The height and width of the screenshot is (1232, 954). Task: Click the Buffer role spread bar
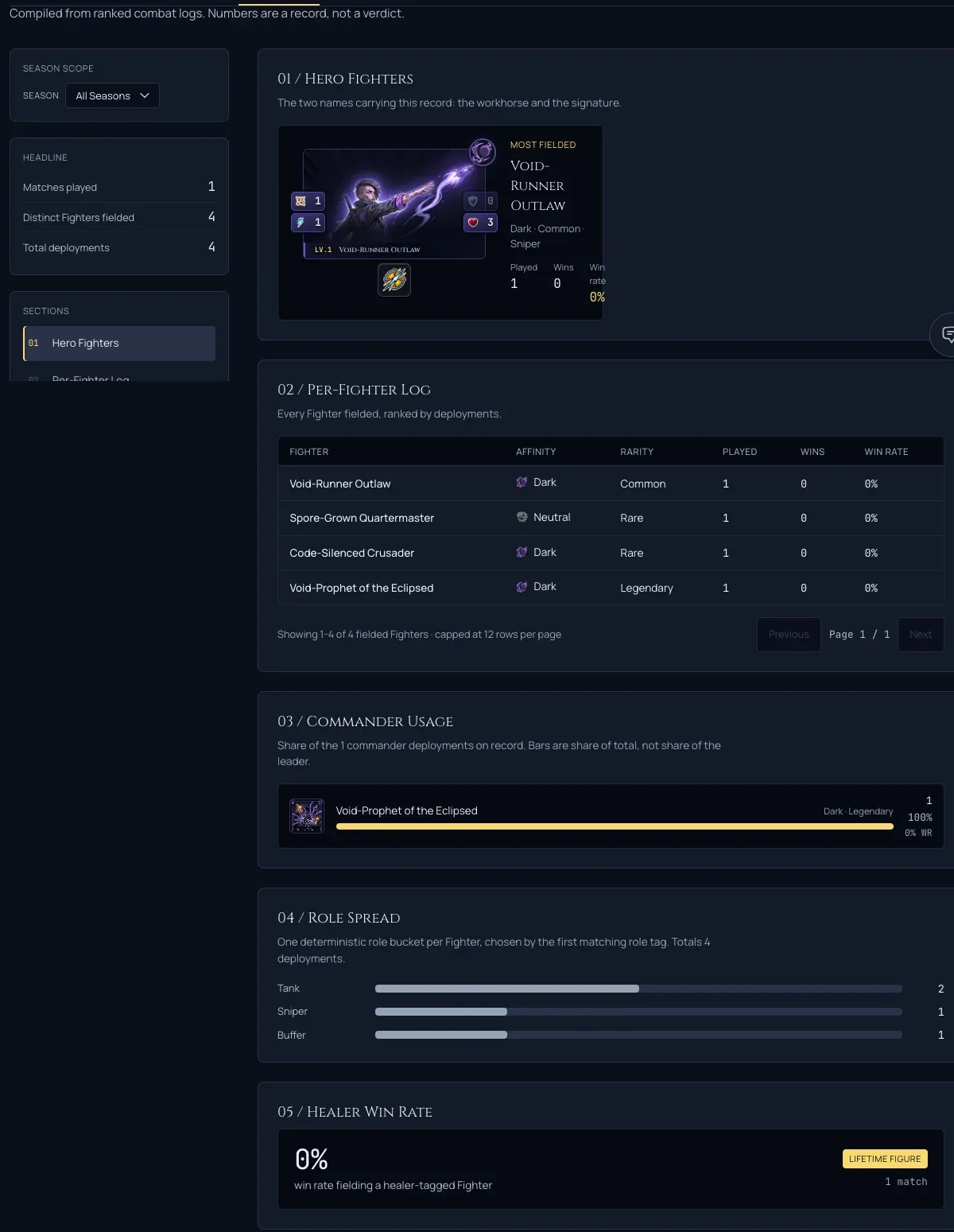(x=638, y=1035)
